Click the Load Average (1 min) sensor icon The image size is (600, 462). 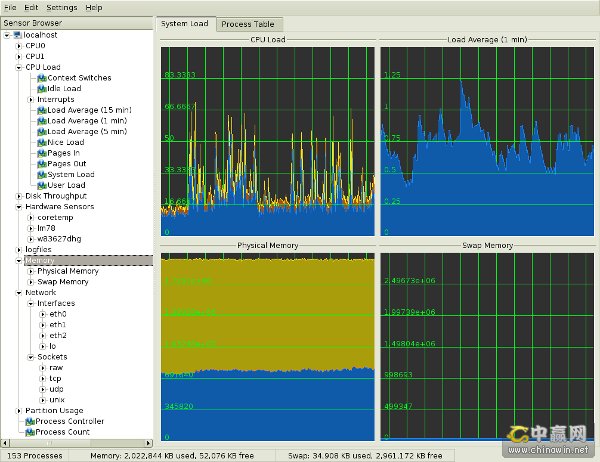[x=42, y=121]
